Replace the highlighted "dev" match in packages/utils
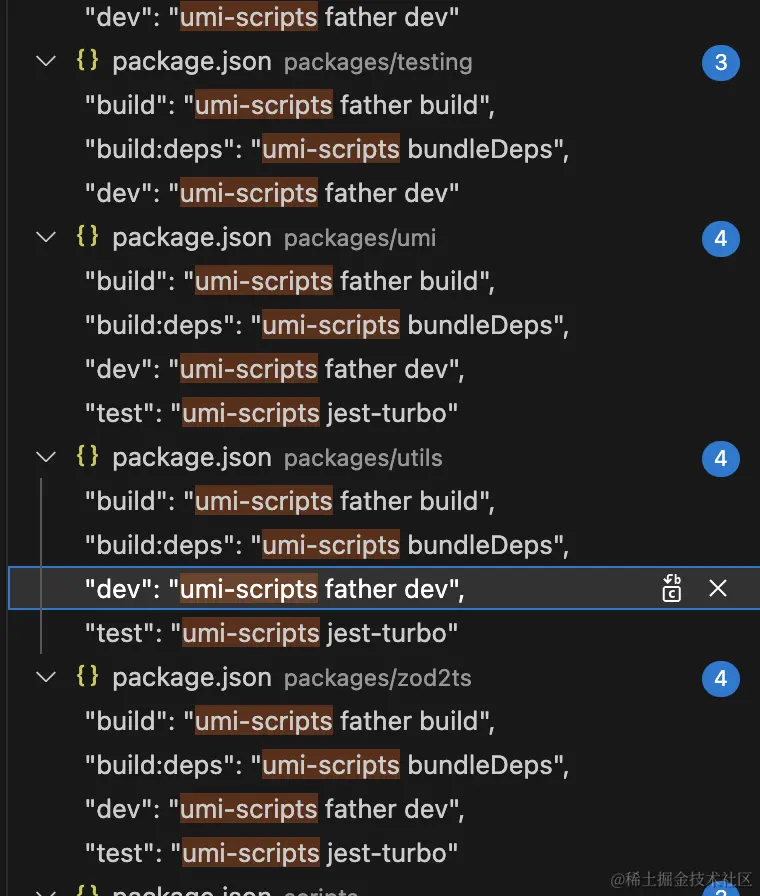Viewport: 760px width, 896px height. 671,588
